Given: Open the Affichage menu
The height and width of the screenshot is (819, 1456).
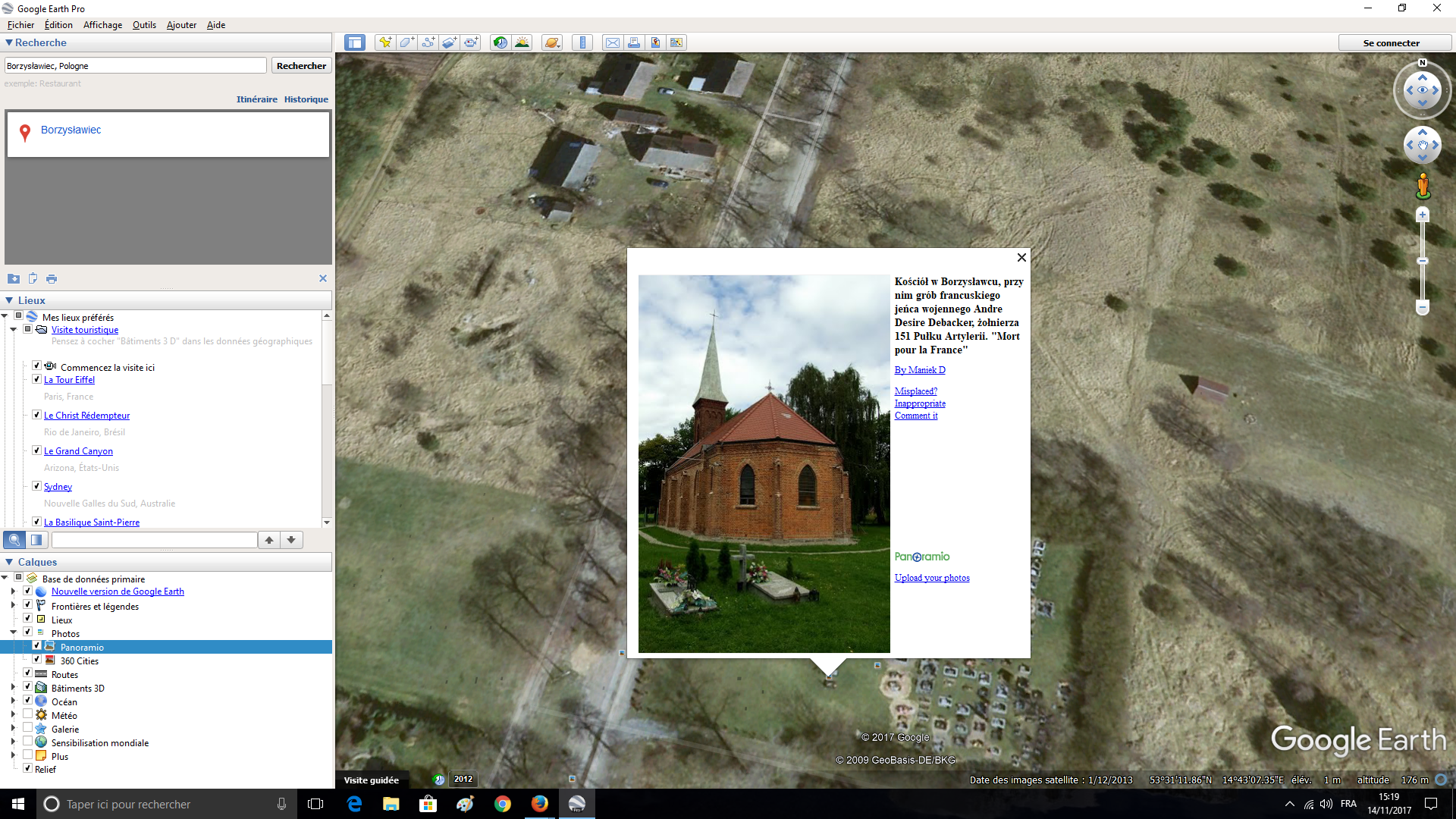Looking at the screenshot, I should click(x=102, y=25).
